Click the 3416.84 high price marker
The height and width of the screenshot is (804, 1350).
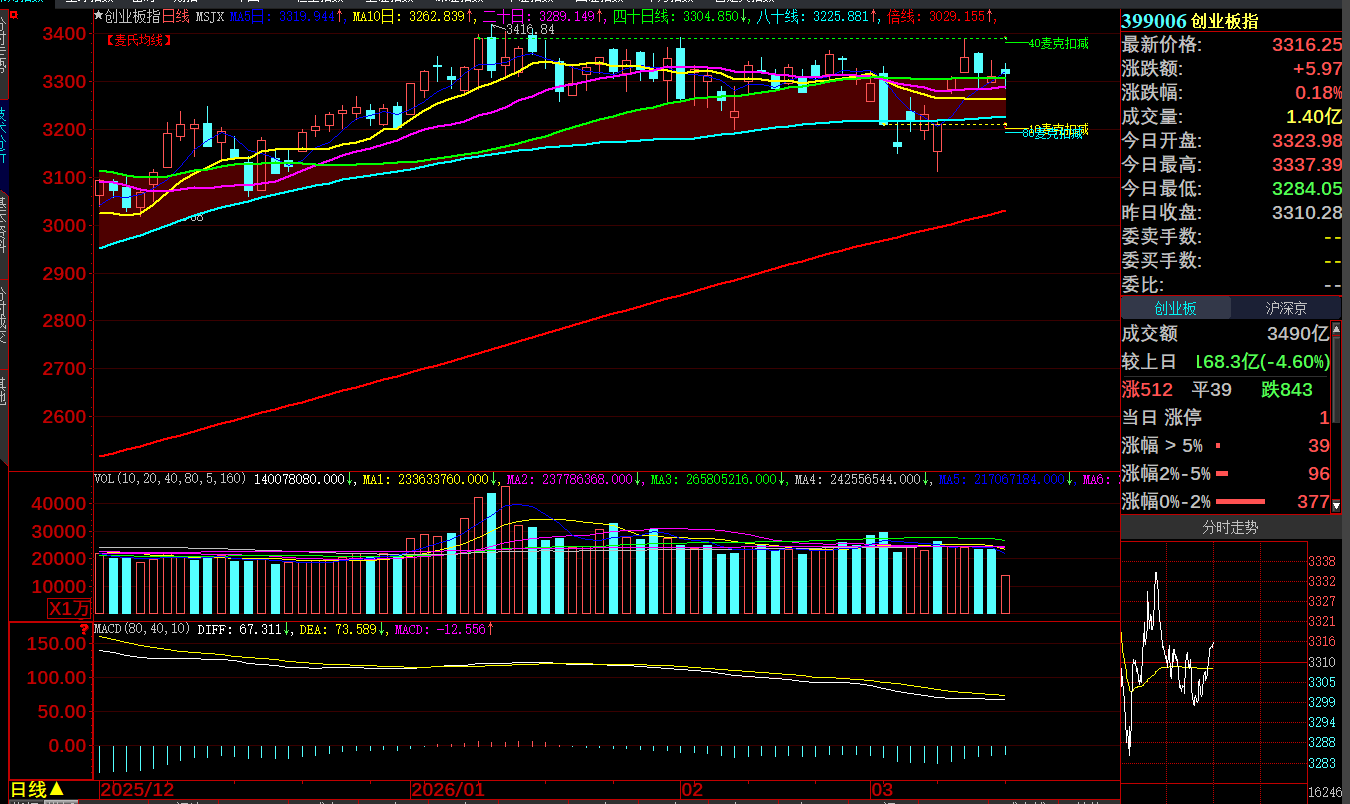530,30
